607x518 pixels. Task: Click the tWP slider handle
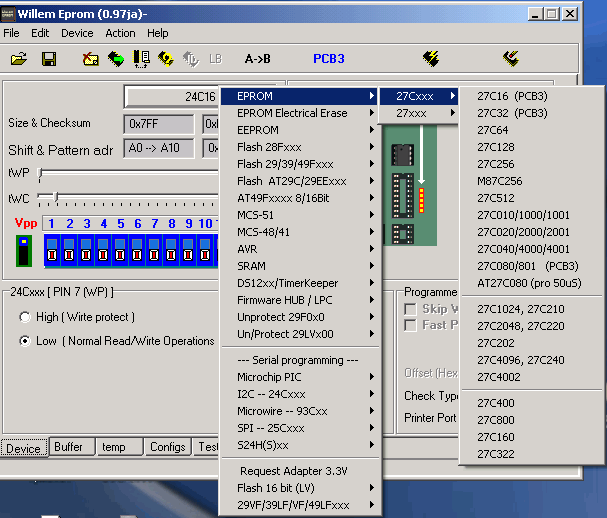(40, 175)
